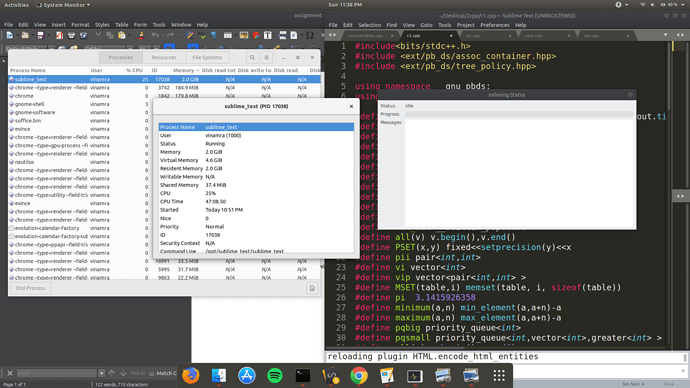Screen dimensions: 690x388
Task: Open the Table menu in LibreOffice
Action: click(121, 25)
